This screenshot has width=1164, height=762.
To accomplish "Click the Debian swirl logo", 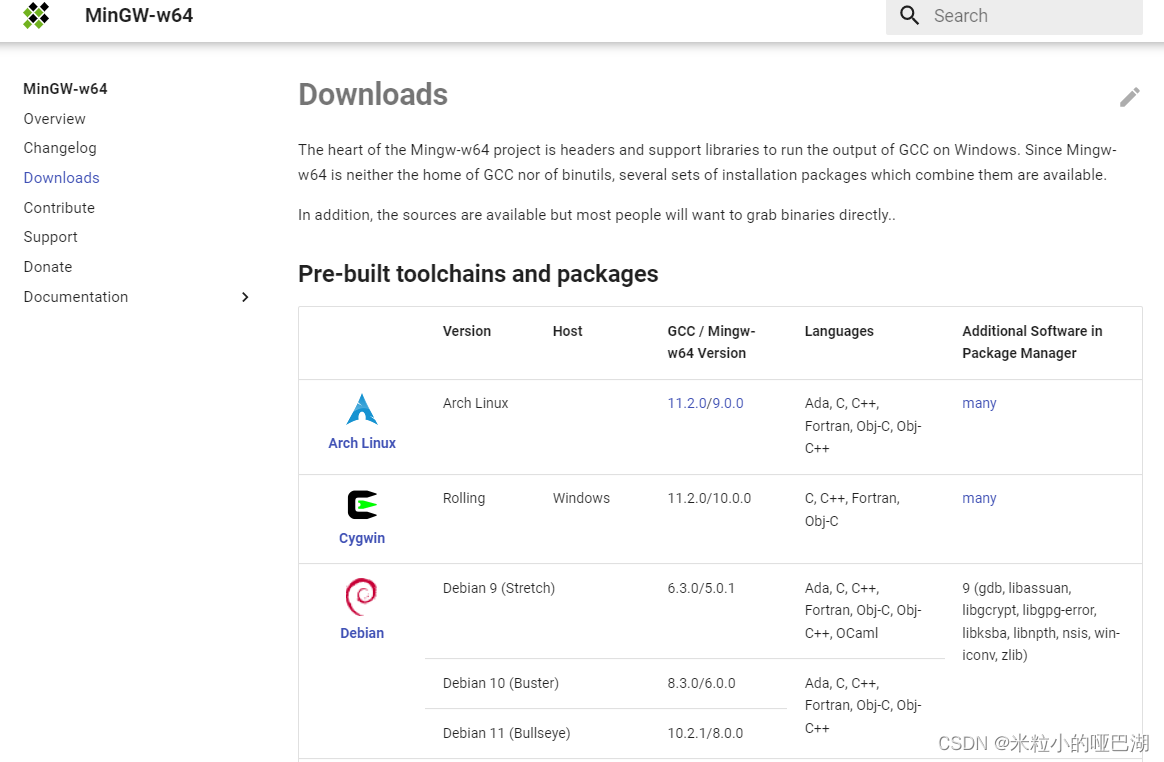I will 362,596.
